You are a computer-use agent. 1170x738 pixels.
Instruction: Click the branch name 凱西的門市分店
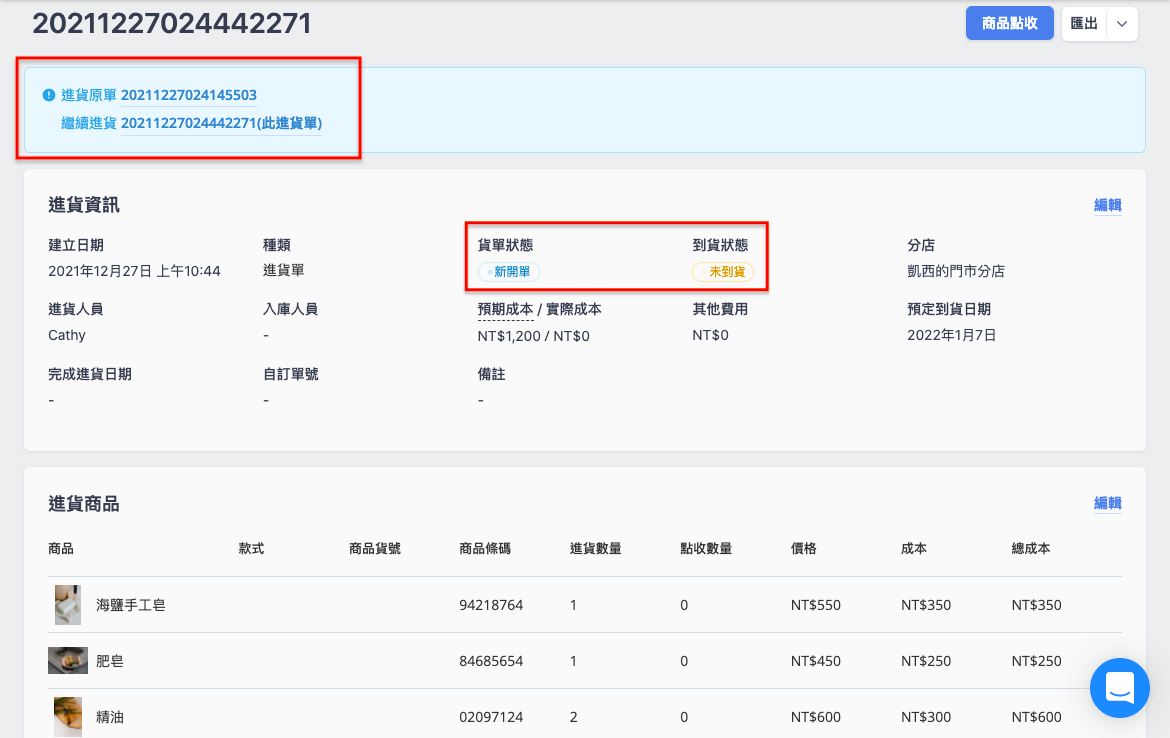[x=956, y=271]
